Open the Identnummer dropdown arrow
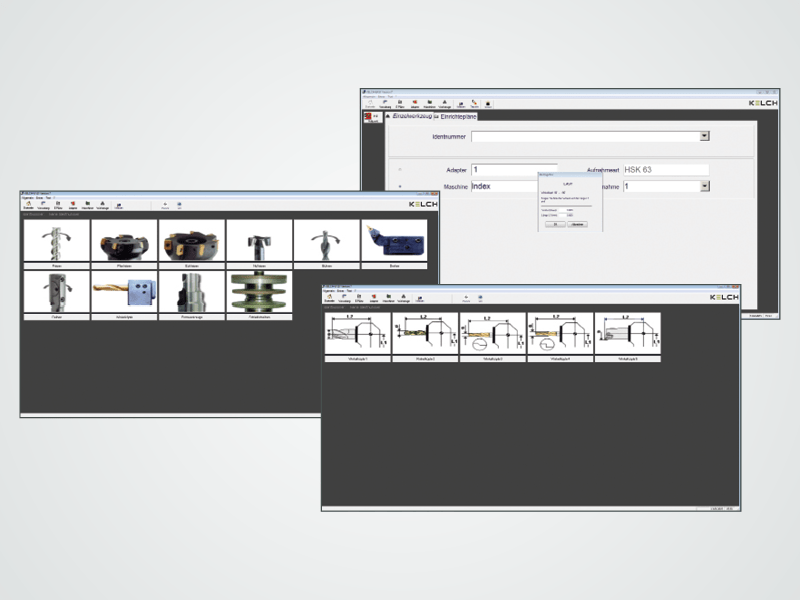Image resolution: width=800 pixels, height=600 pixels. click(705, 136)
